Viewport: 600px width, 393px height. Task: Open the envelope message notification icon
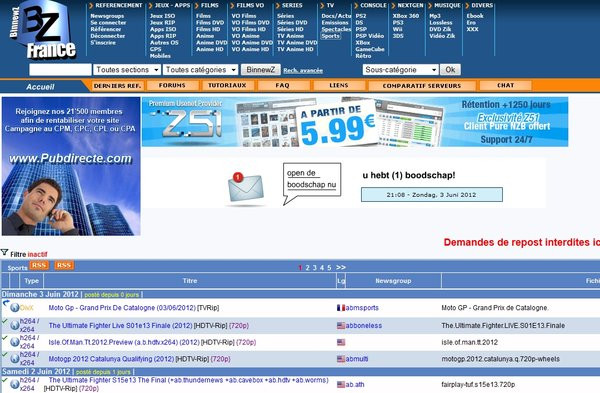245,187
